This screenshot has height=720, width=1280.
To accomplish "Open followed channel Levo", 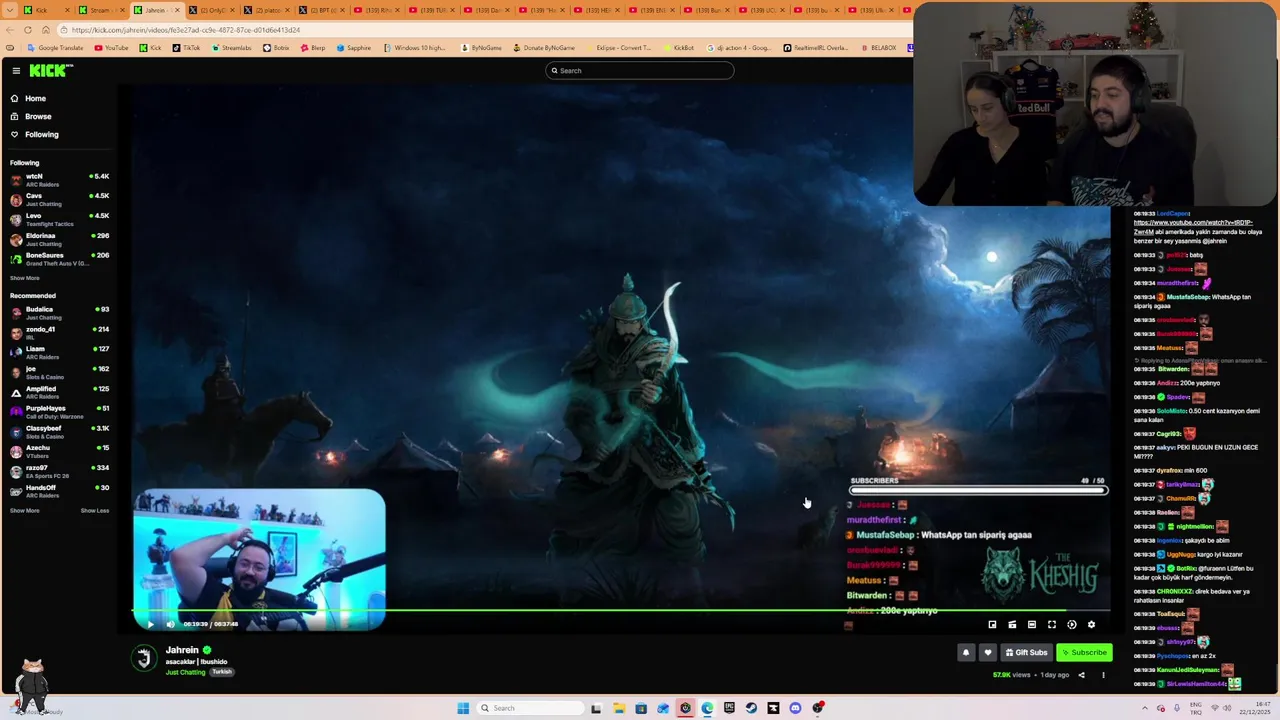I will point(59,219).
